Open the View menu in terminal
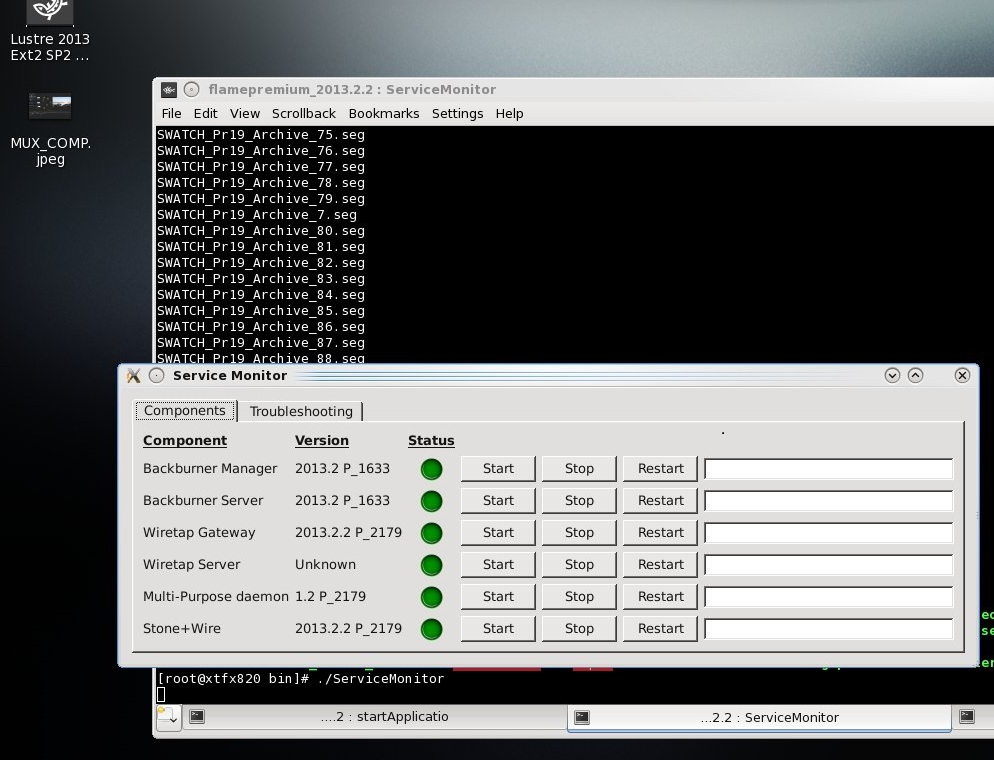This screenshot has width=994, height=760. [x=245, y=113]
